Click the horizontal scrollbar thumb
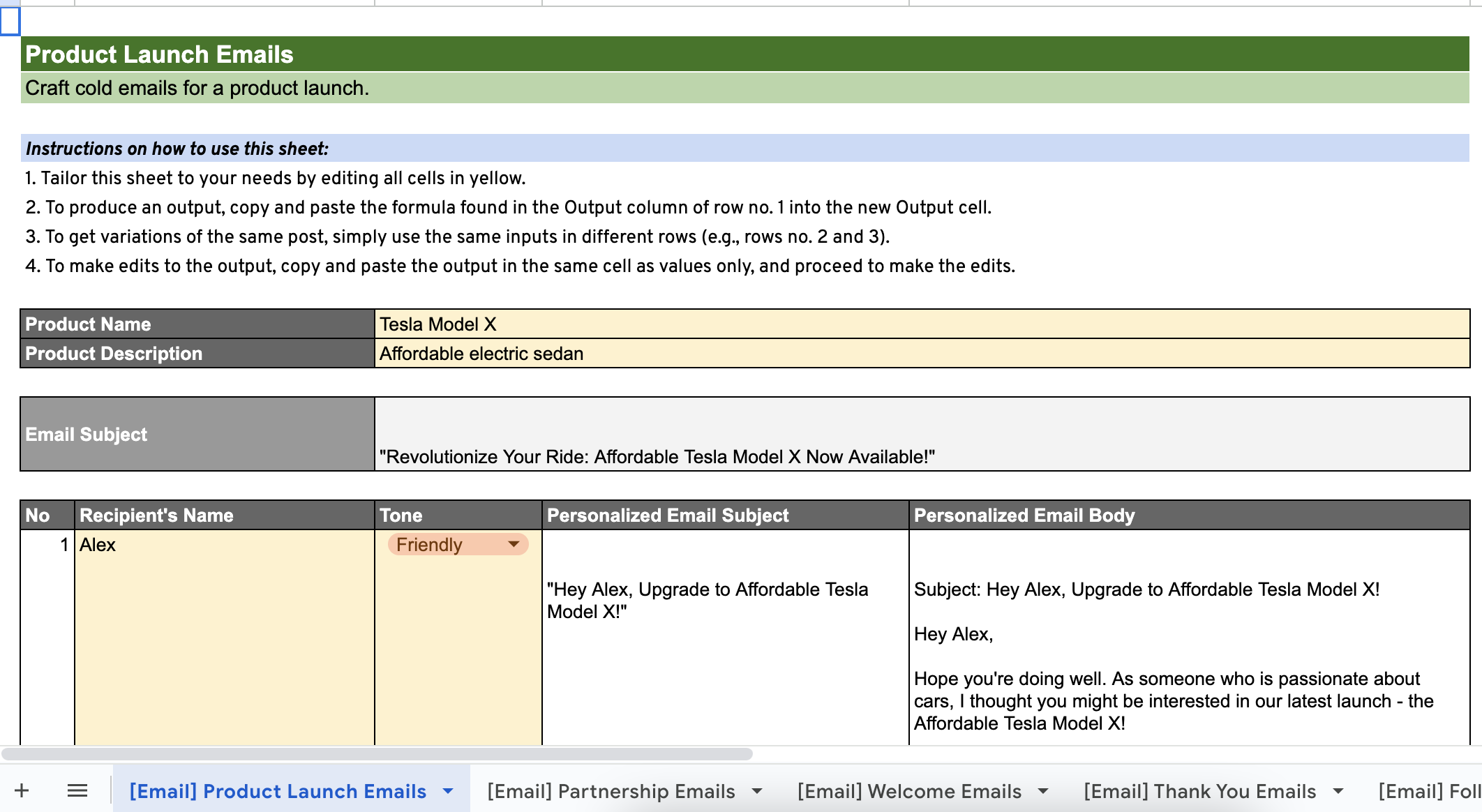 coord(377,754)
